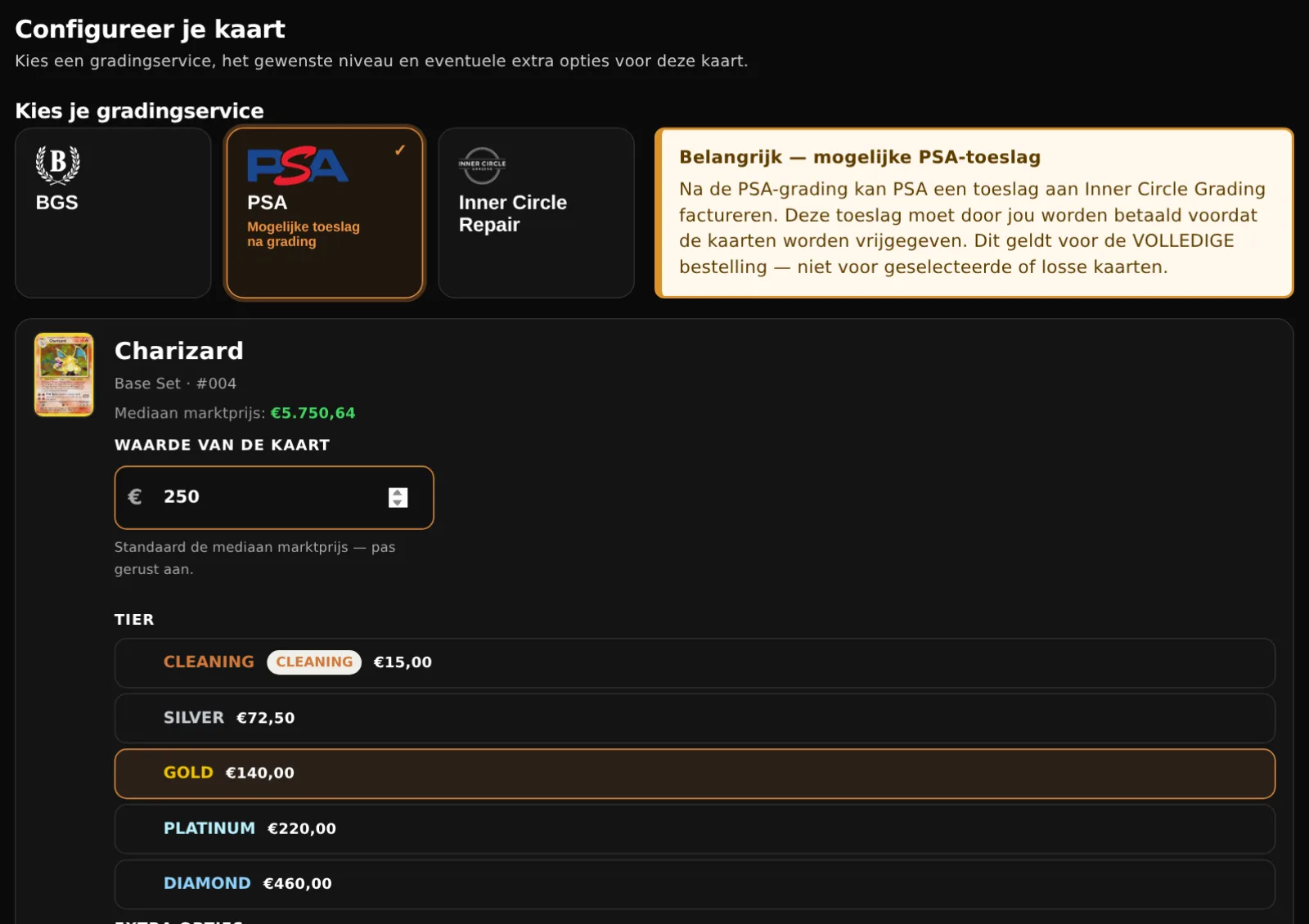
Task: Select the BGS grading service logo
Action: (57, 164)
